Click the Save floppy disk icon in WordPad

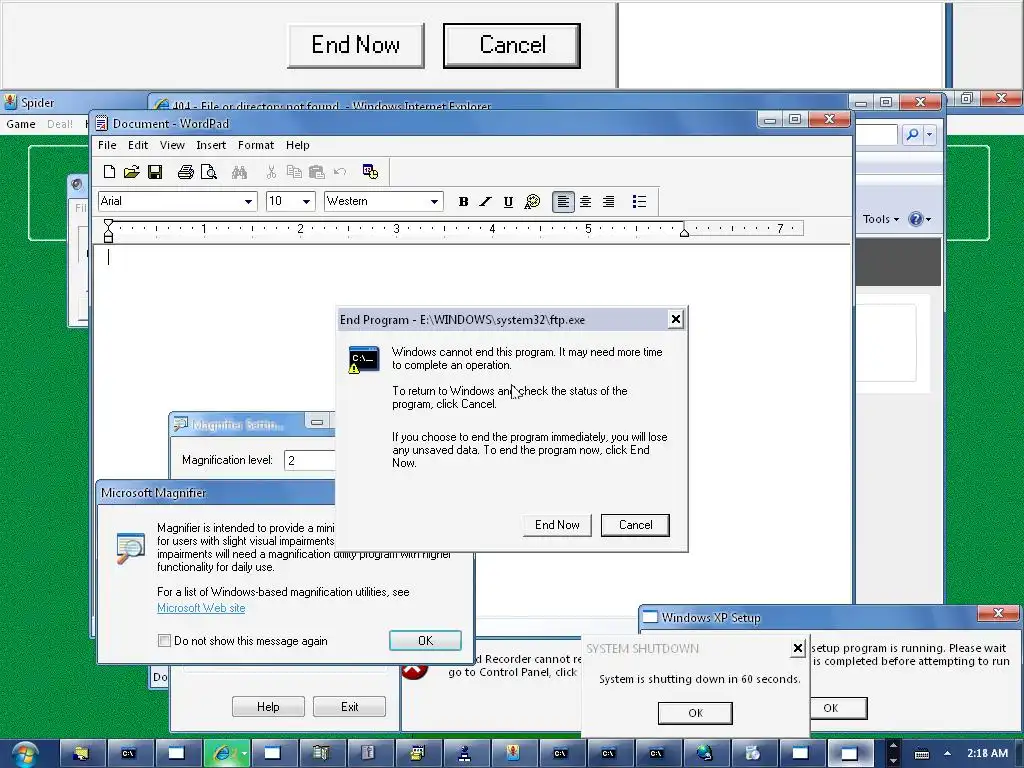pos(155,172)
